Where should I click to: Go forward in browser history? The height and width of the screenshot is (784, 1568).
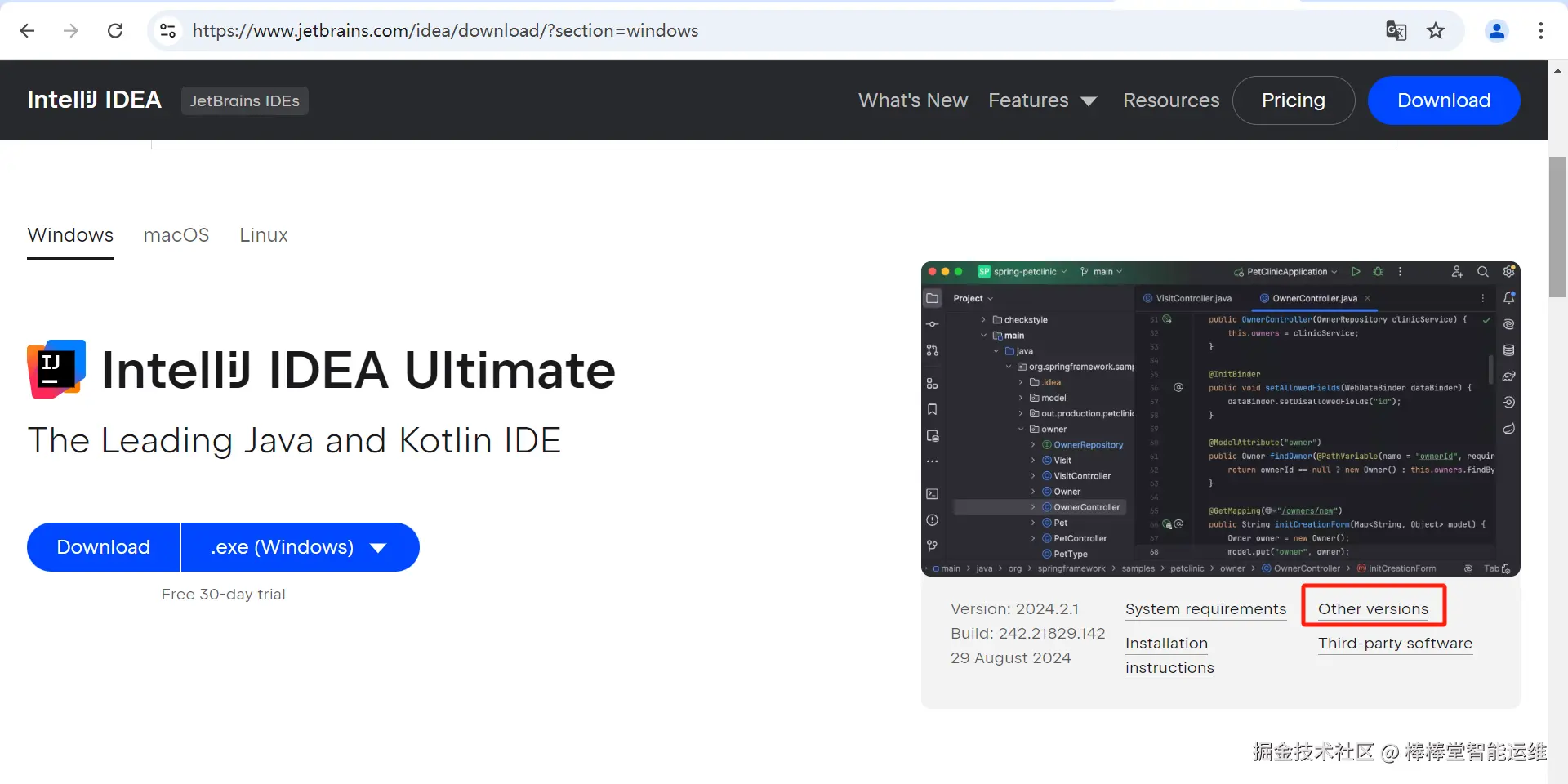click(x=71, y=31)
